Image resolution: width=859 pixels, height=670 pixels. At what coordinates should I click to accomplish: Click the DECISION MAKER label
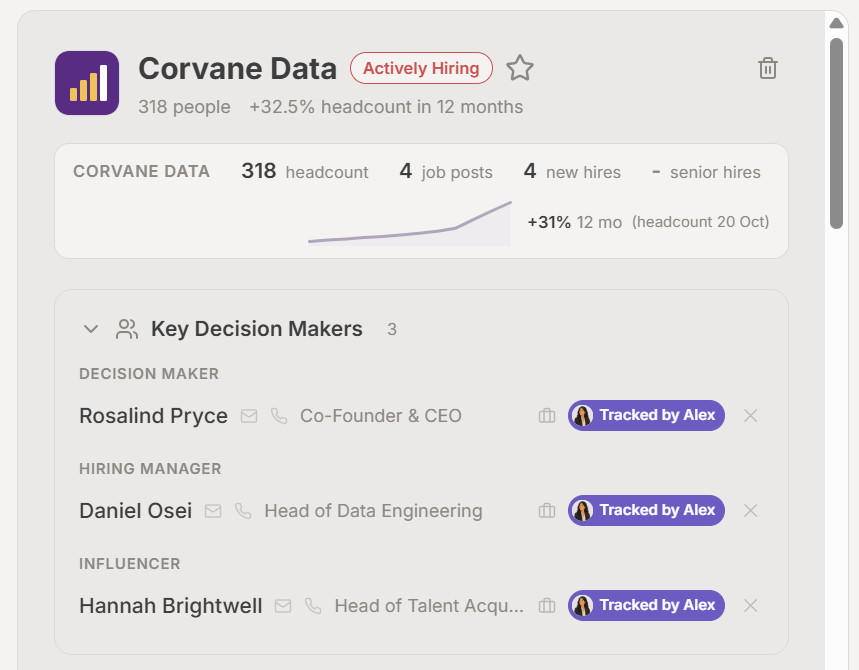149,374
